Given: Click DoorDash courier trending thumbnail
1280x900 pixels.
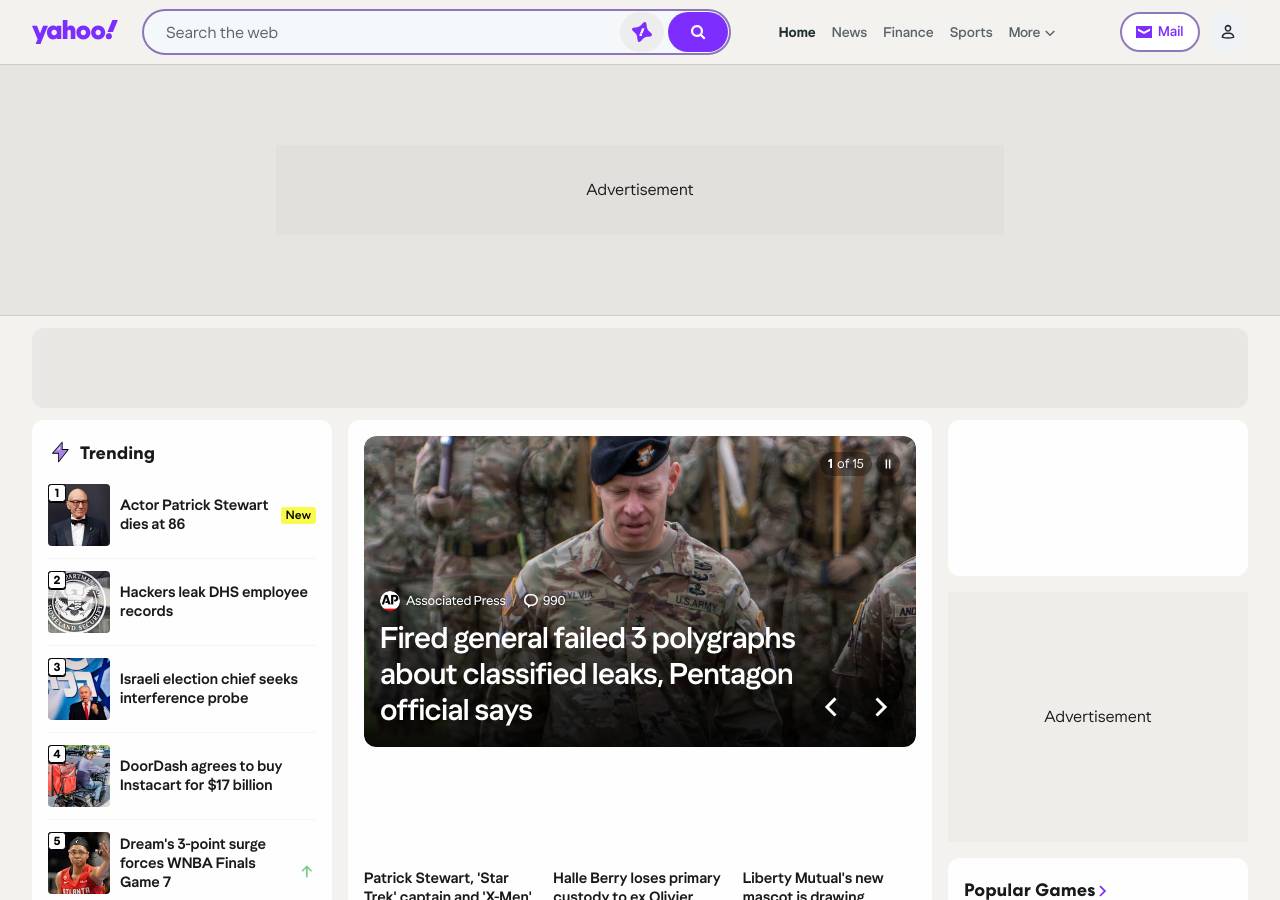Looking at the screenshot, I should coord(79,776).
